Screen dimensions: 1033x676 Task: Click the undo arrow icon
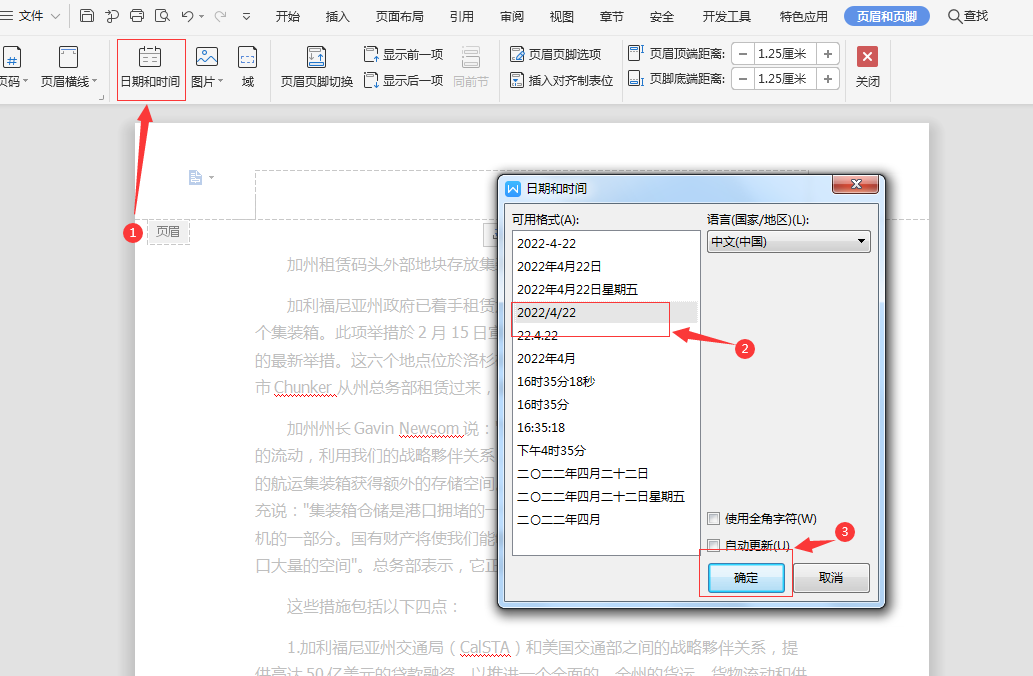click(x=187, y=16)
